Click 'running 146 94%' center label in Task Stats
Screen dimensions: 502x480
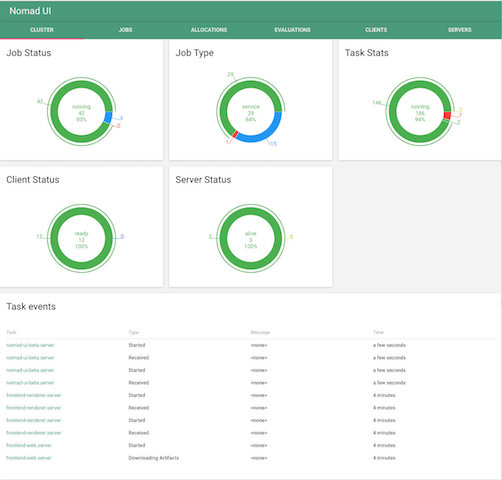(420, 113)
